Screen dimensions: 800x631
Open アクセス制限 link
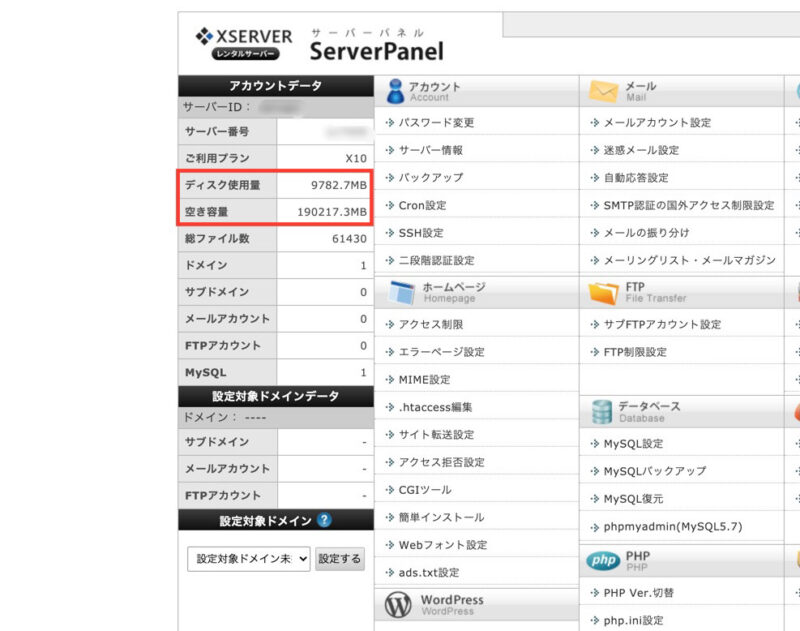tap(431, 324)
